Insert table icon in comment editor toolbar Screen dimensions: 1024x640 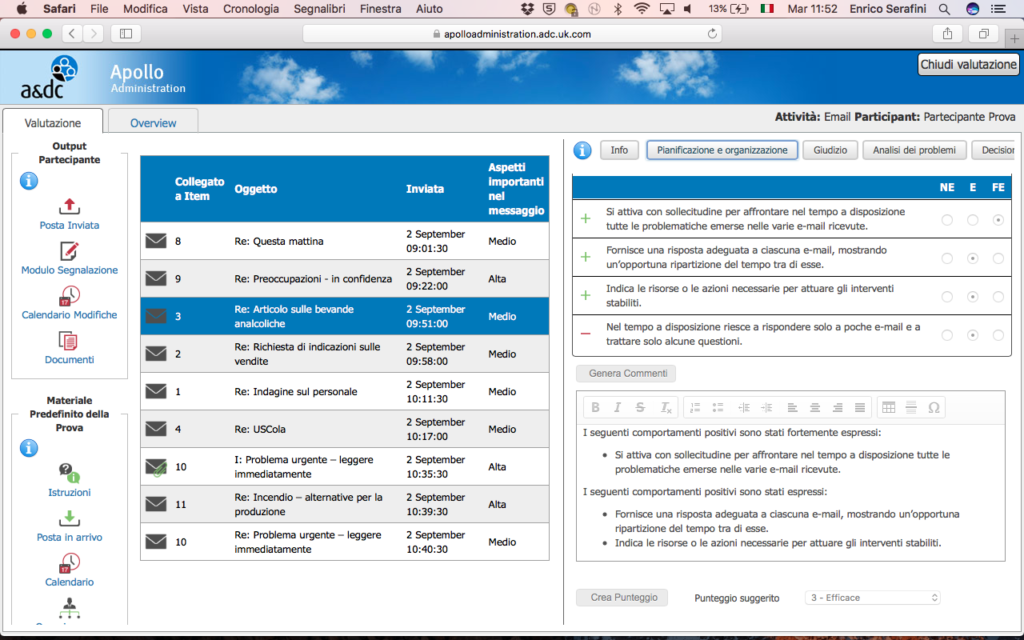click(x=888, y=408)
